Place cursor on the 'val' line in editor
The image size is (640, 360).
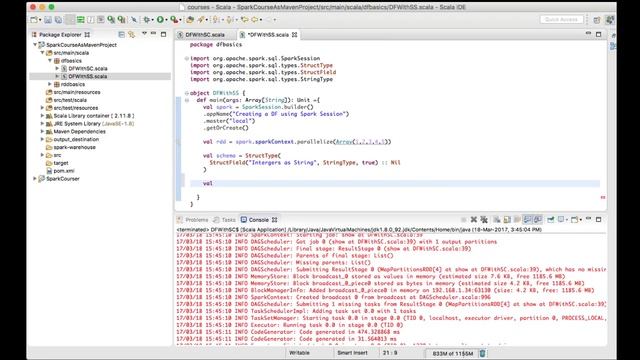point(395,183)
